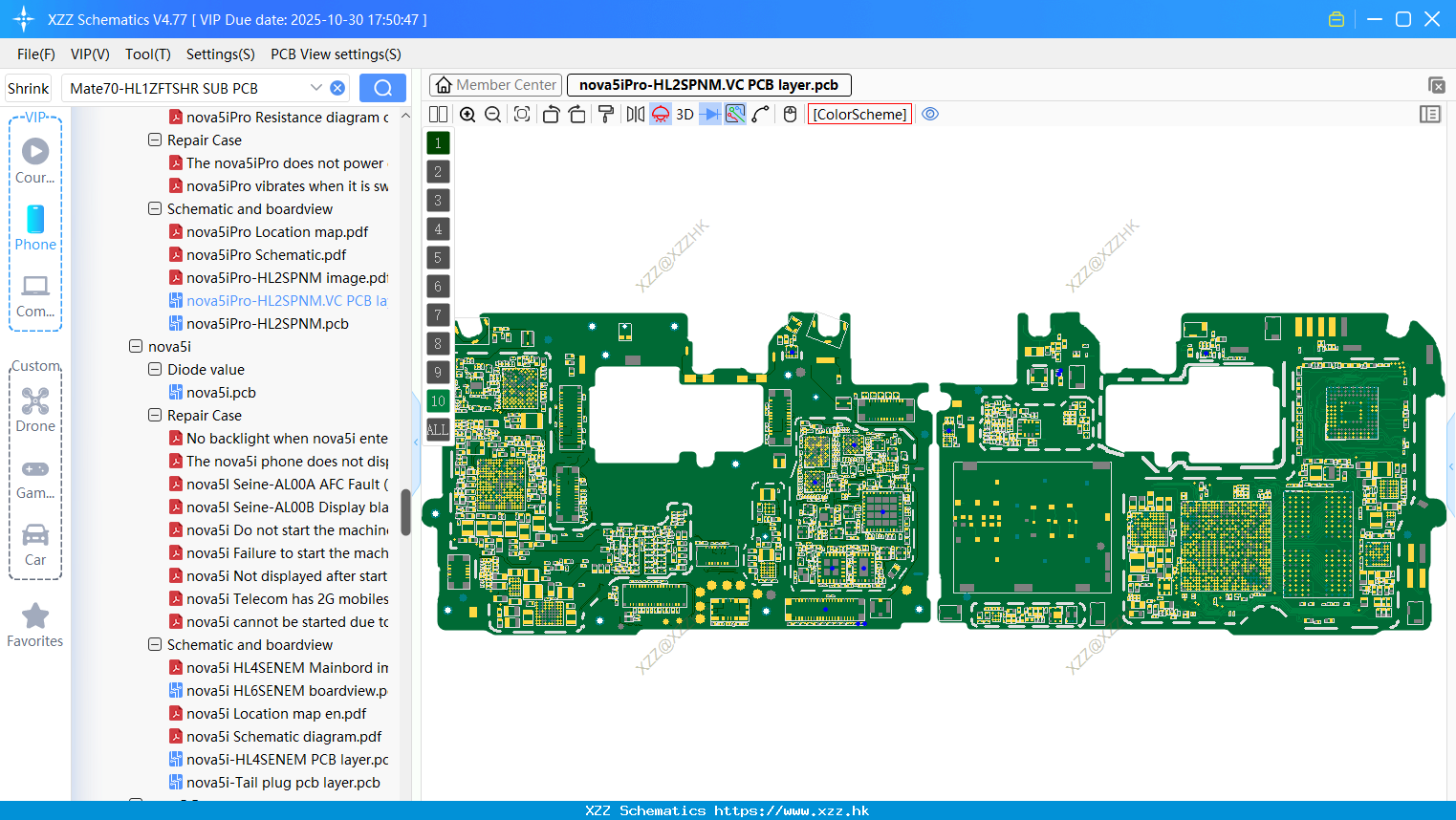
Task: Click the split view layout icon
Action: point(438,115)
